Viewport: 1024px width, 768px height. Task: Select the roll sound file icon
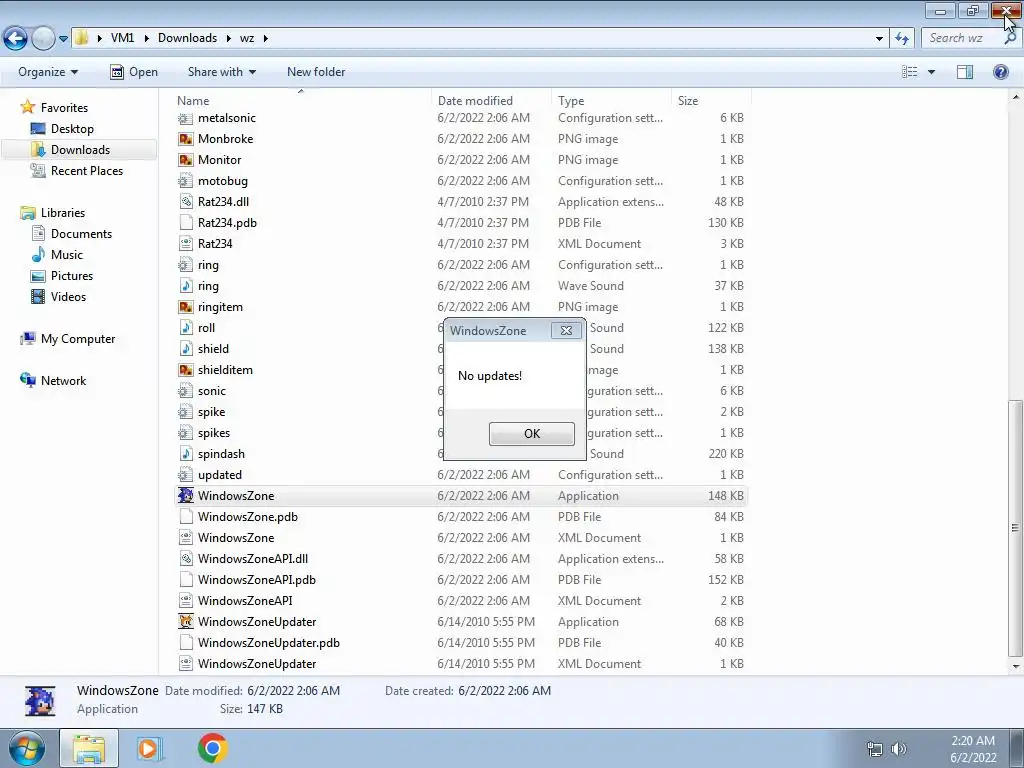click(x=185, y=328)
